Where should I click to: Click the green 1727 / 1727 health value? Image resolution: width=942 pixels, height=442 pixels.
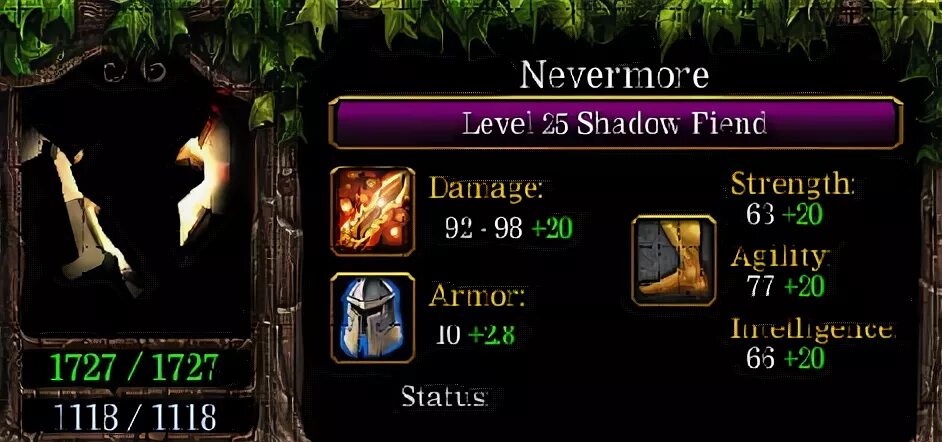pos(134,368)
